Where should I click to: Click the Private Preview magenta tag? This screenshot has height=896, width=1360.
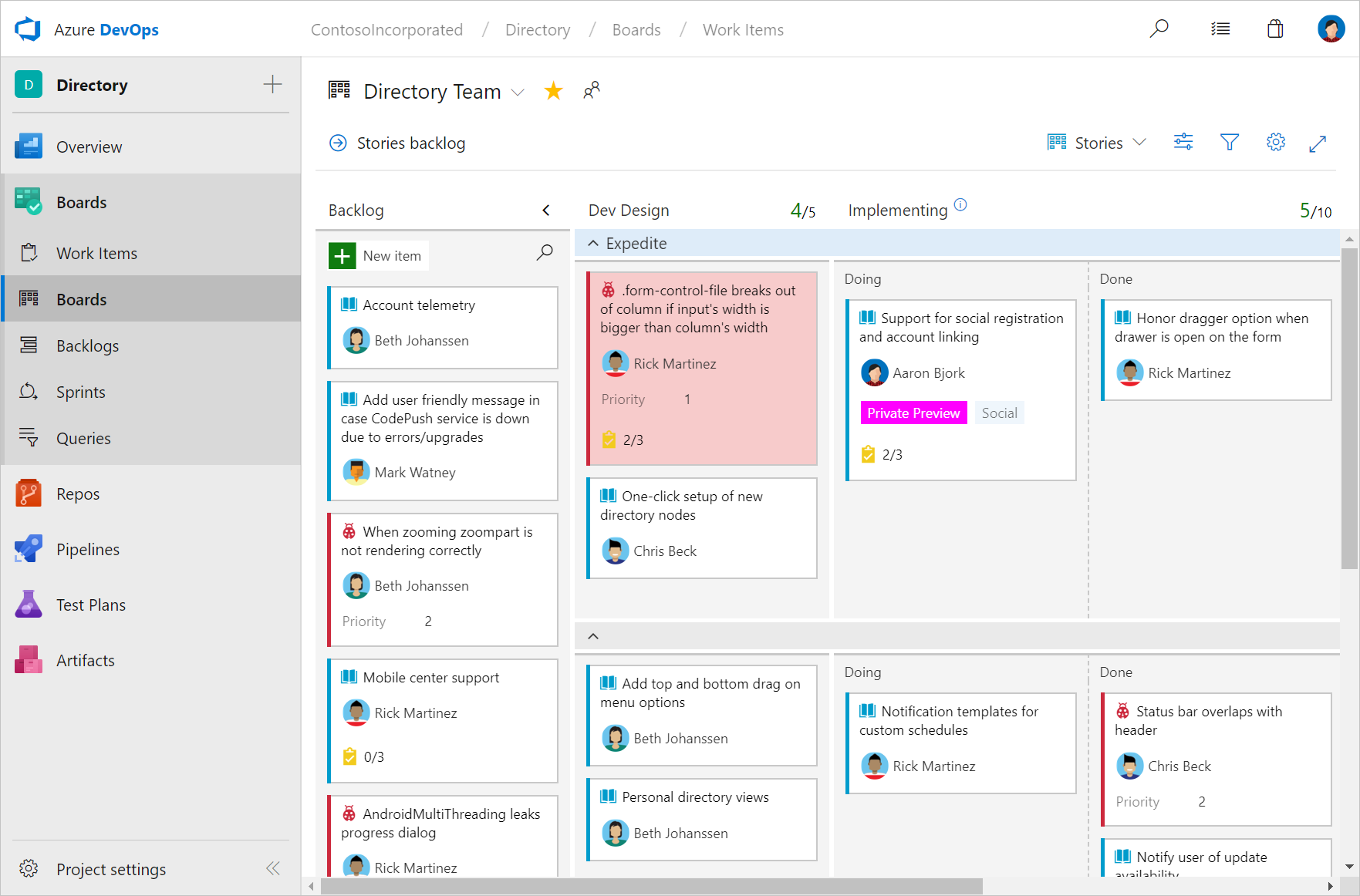click(x=913, y=413)
